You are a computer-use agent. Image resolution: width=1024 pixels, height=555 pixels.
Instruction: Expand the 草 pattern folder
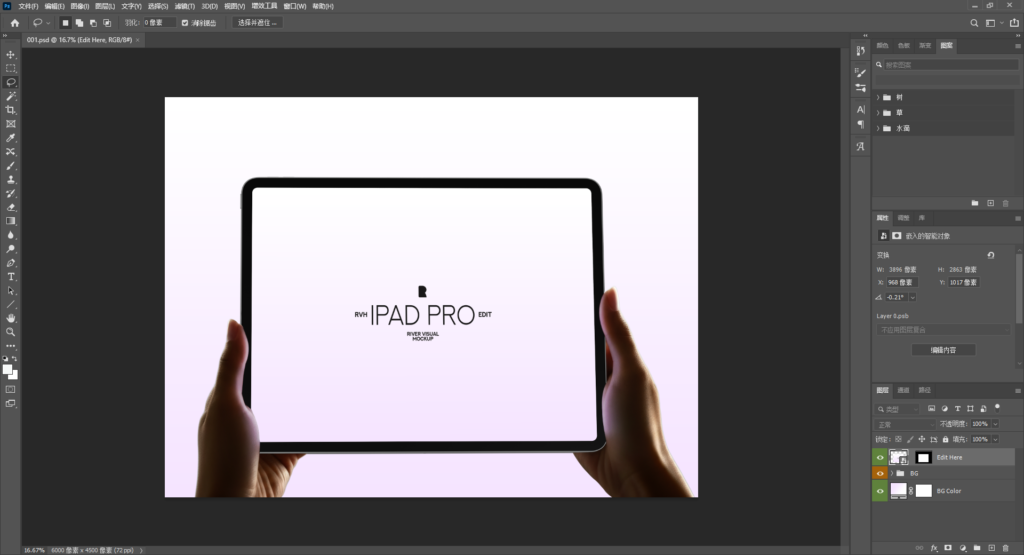pyautogui.click(x=878, y=113)
